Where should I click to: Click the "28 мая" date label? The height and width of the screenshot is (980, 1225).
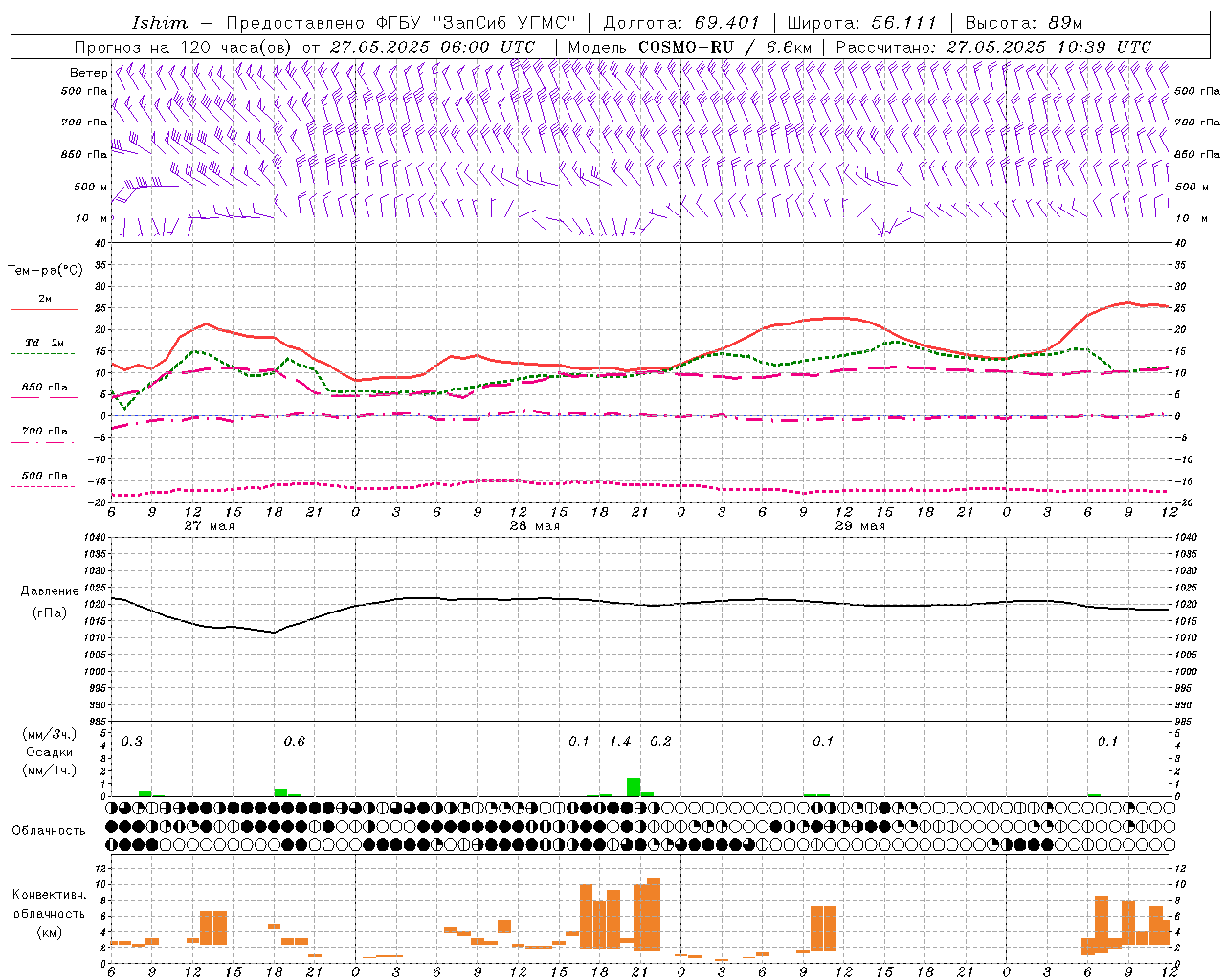click(534, 526)
